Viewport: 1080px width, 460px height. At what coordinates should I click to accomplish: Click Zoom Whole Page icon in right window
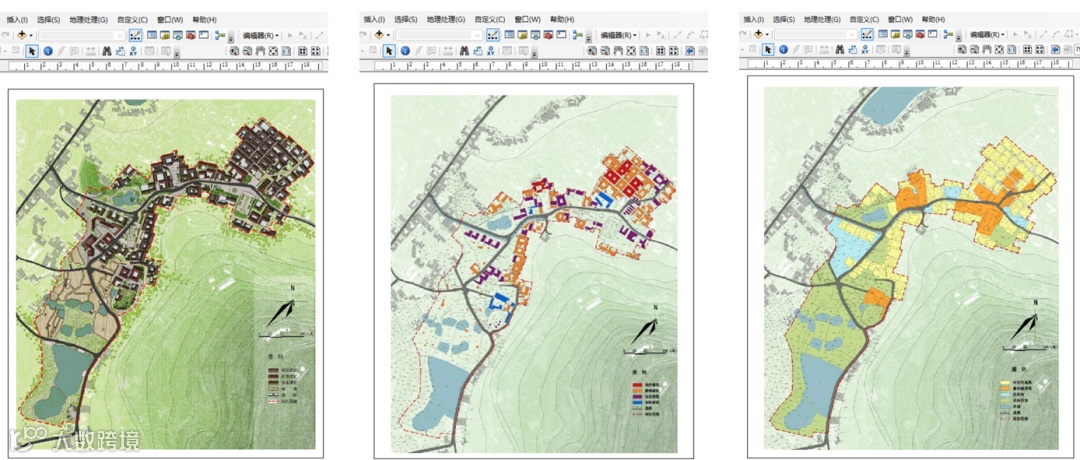tap(999, 50)
